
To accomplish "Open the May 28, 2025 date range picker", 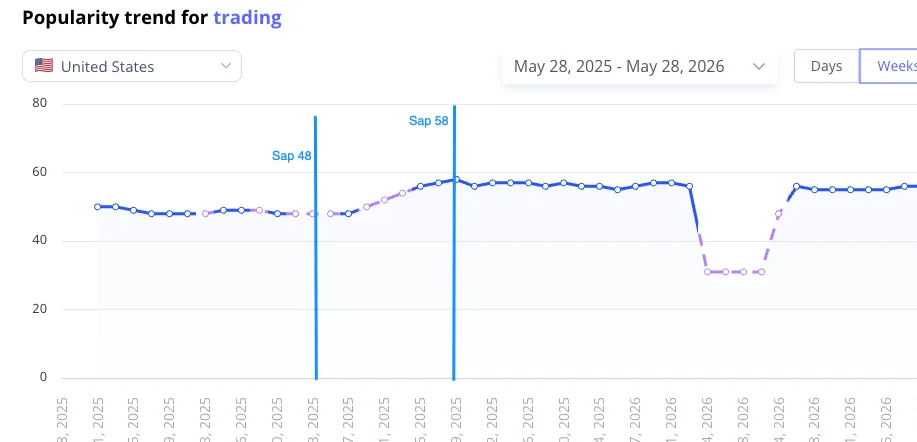I will pos(640,66).
